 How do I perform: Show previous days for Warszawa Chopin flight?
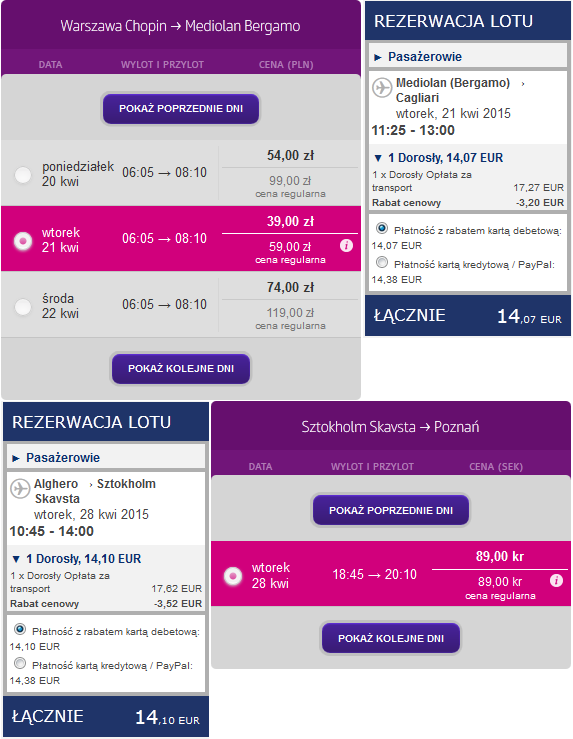pos(181,108)
